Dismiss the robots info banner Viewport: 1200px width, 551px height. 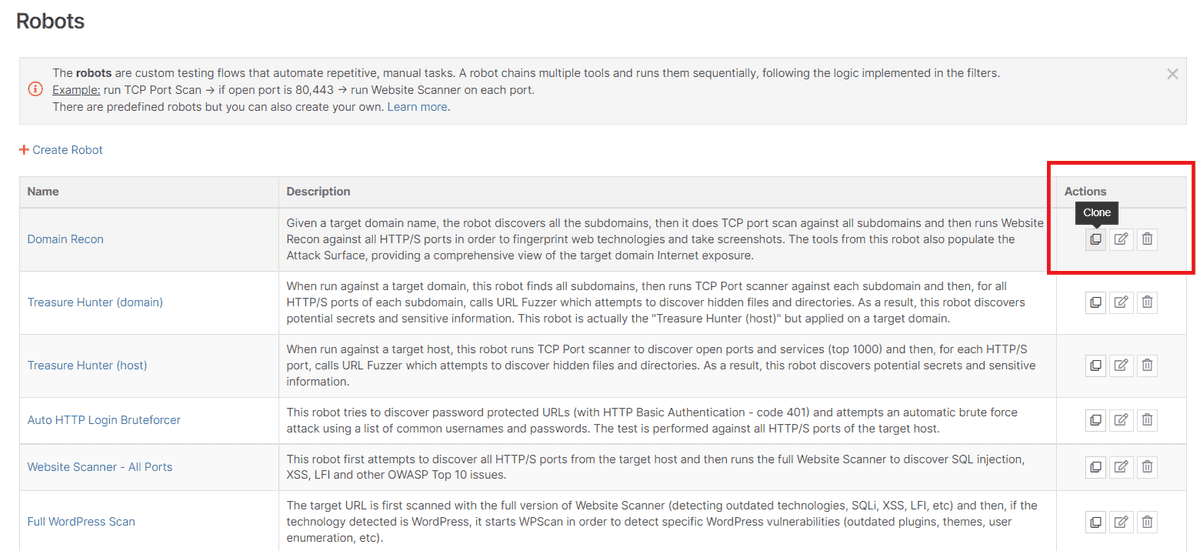[x=1172, y=74]
